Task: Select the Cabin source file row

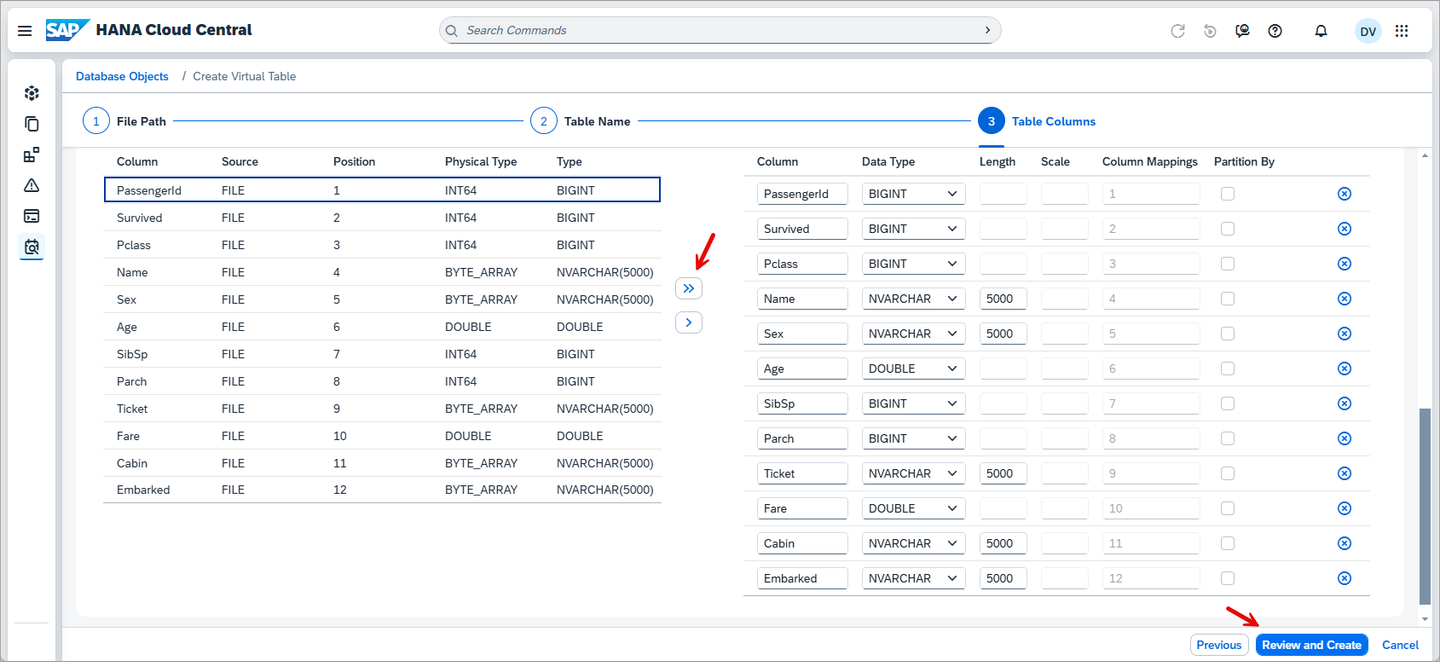Action: coord(382,463)
